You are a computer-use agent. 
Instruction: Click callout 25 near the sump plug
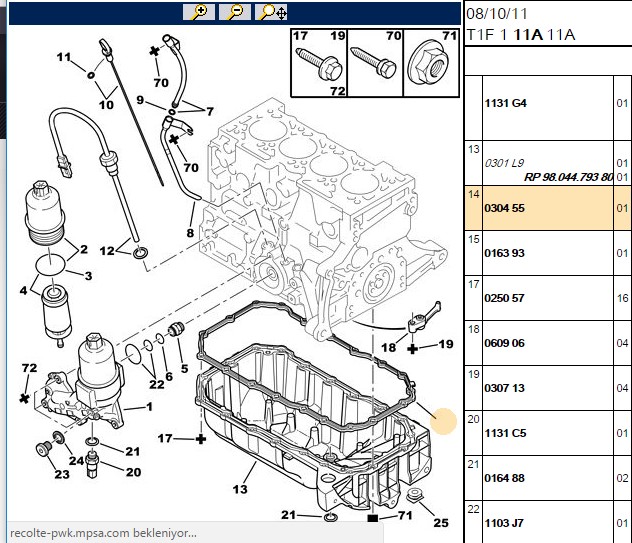click(x=441, y=523)
